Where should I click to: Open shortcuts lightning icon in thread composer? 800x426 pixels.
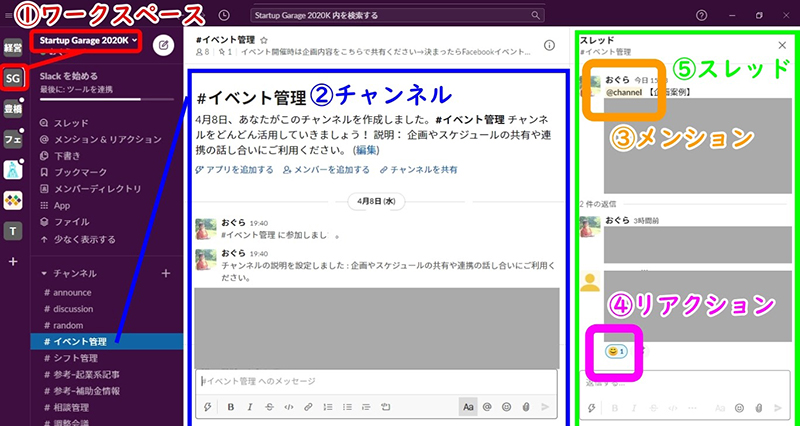[592, 408]
